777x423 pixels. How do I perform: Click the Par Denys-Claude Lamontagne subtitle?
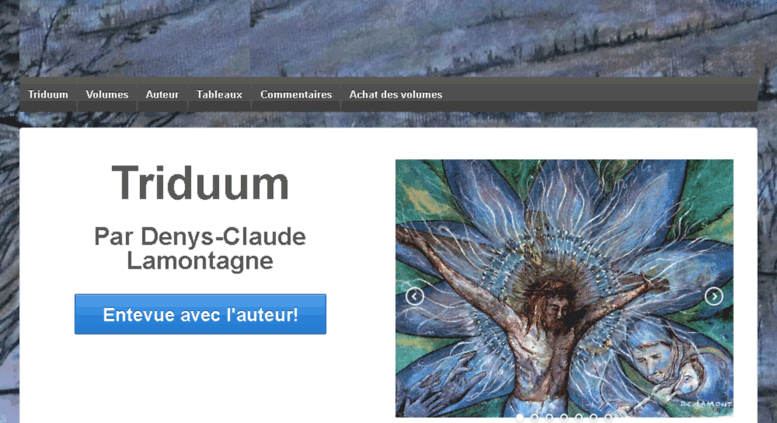tap(200, 249)
